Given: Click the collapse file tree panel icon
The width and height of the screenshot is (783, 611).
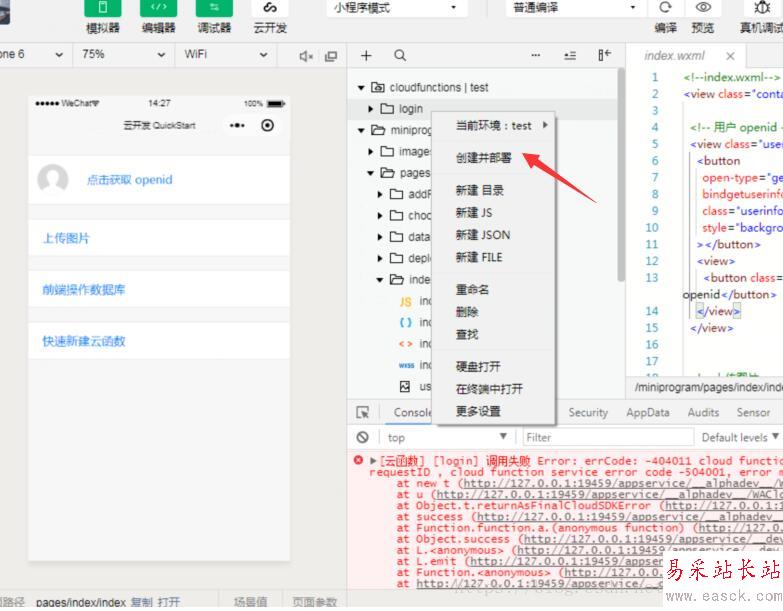Looking at the screenshot, I should tap(604, 55).
